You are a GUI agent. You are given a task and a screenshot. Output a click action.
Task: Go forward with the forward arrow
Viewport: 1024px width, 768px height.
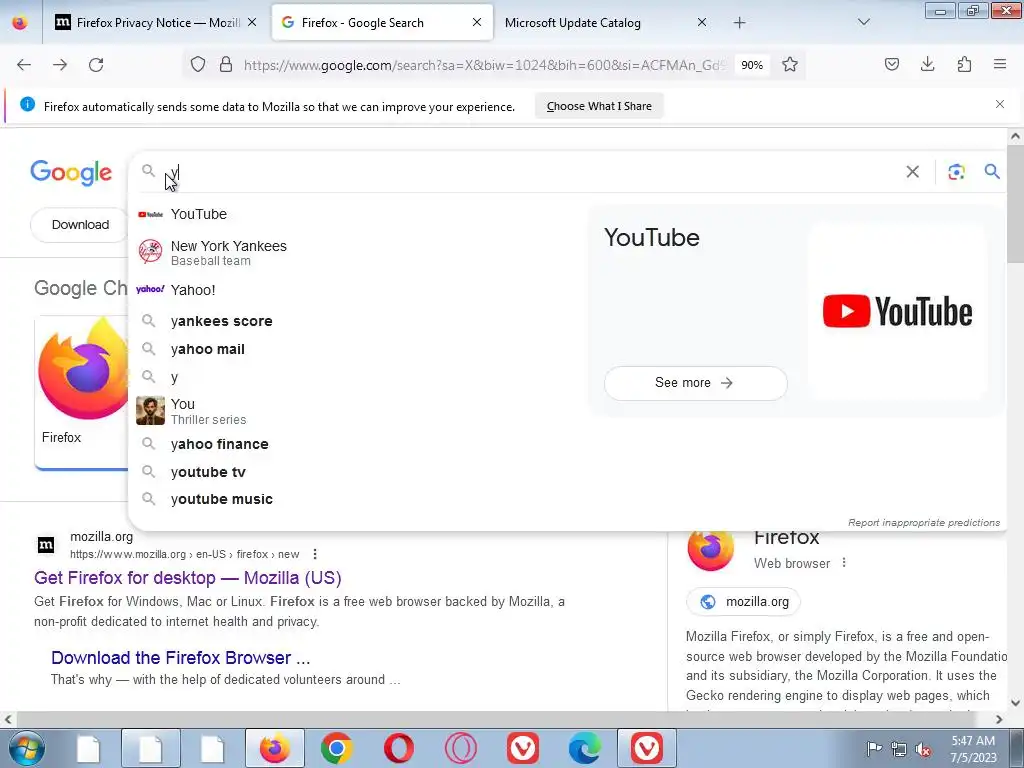(x=60, y=65)
